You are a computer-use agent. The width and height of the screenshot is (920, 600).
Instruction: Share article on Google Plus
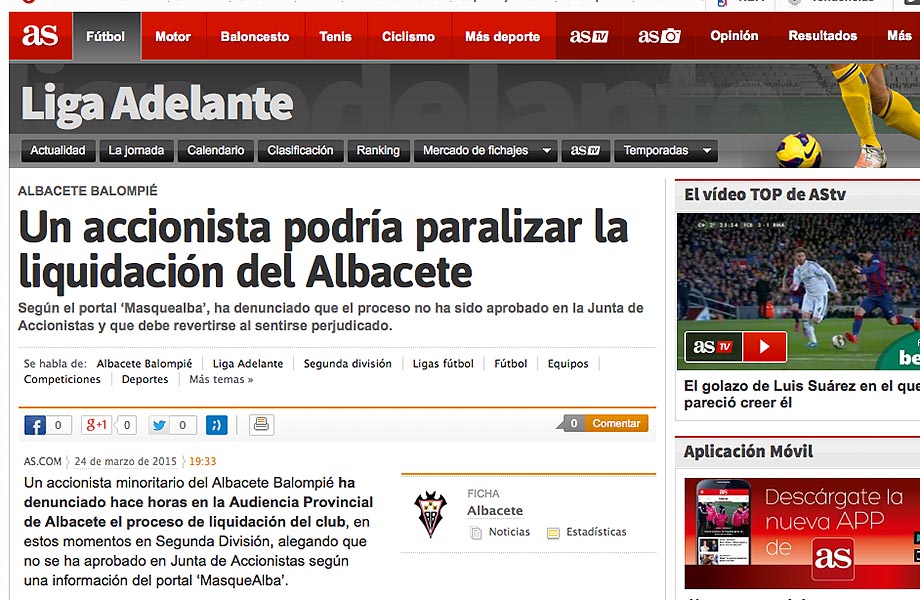(97, 425)
